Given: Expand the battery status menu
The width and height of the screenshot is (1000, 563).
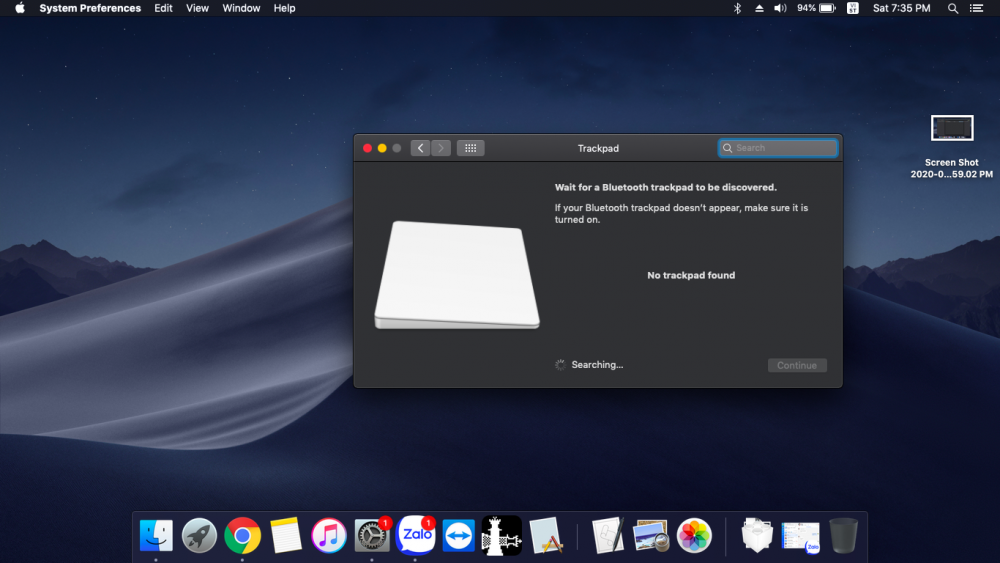Looking at the screenshot, I should (x=816, y=8).
